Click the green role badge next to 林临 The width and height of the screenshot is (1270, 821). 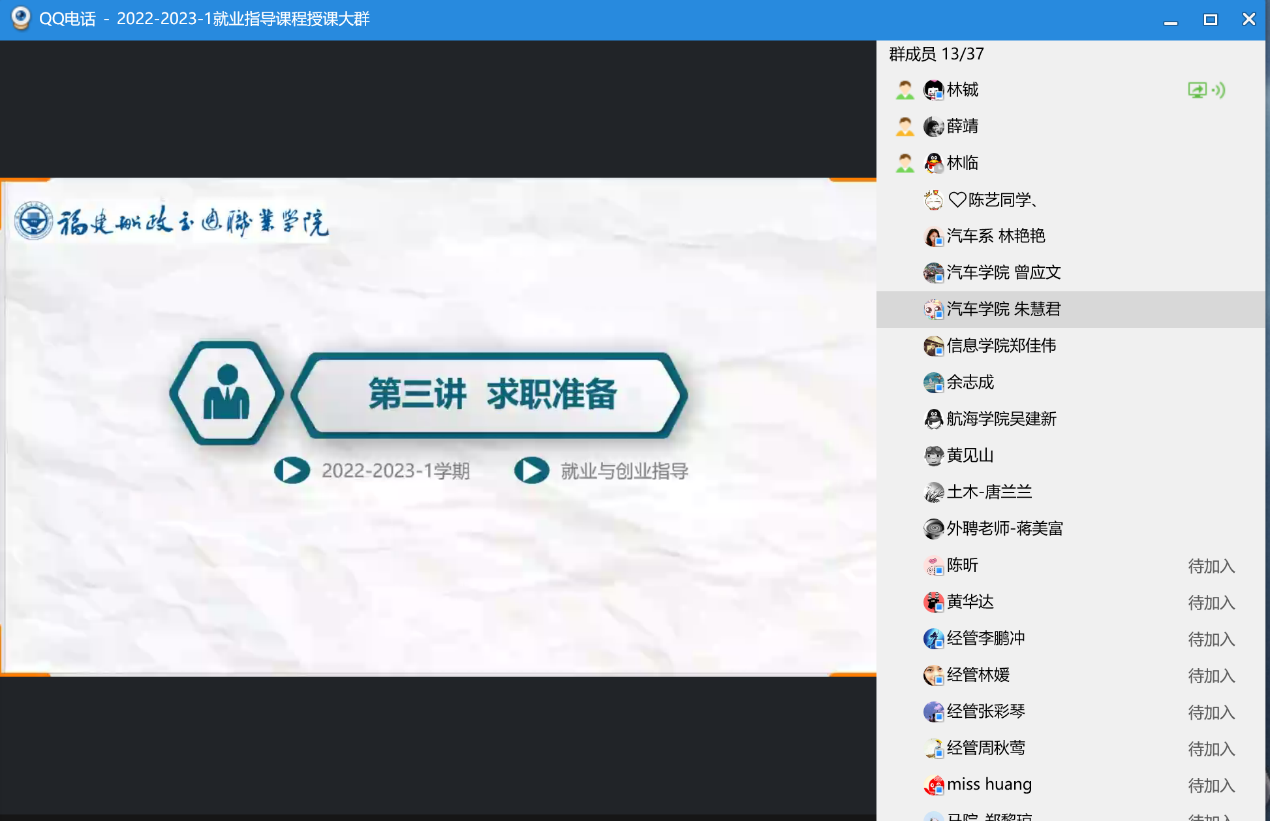click(905, 163)
